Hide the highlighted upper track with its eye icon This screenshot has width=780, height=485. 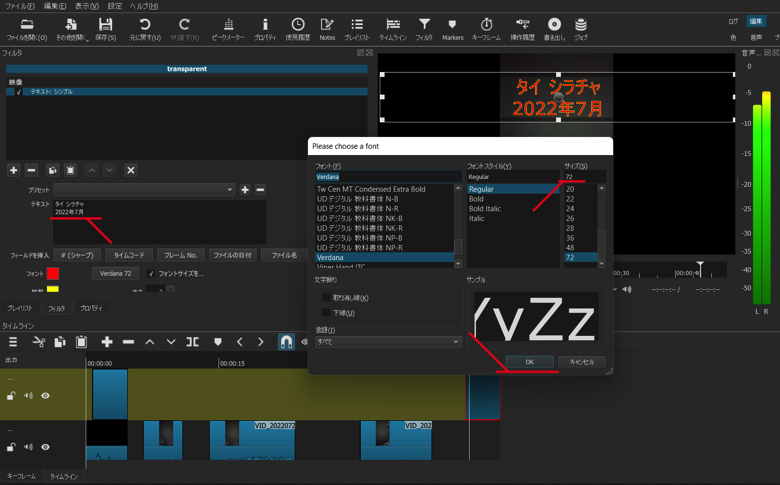click(45, 396)
